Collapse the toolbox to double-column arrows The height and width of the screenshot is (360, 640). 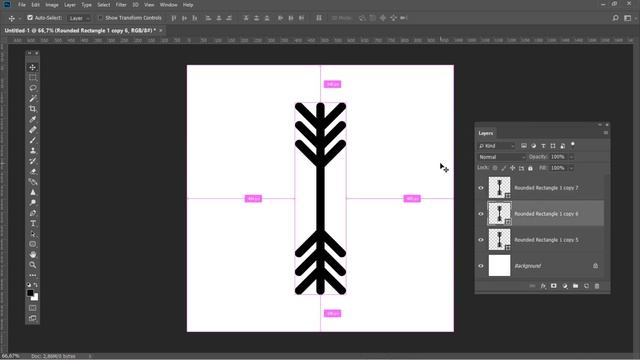point(29,53)
